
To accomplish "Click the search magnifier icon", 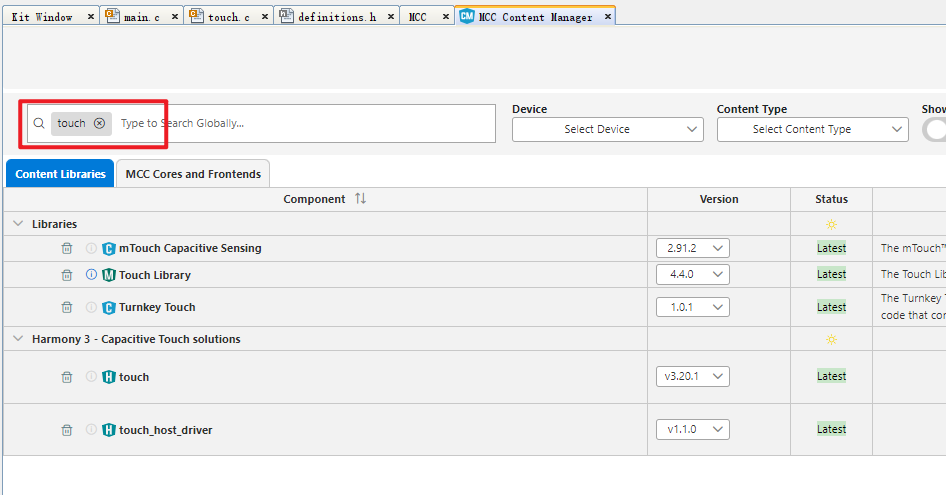I will [39, 123].
